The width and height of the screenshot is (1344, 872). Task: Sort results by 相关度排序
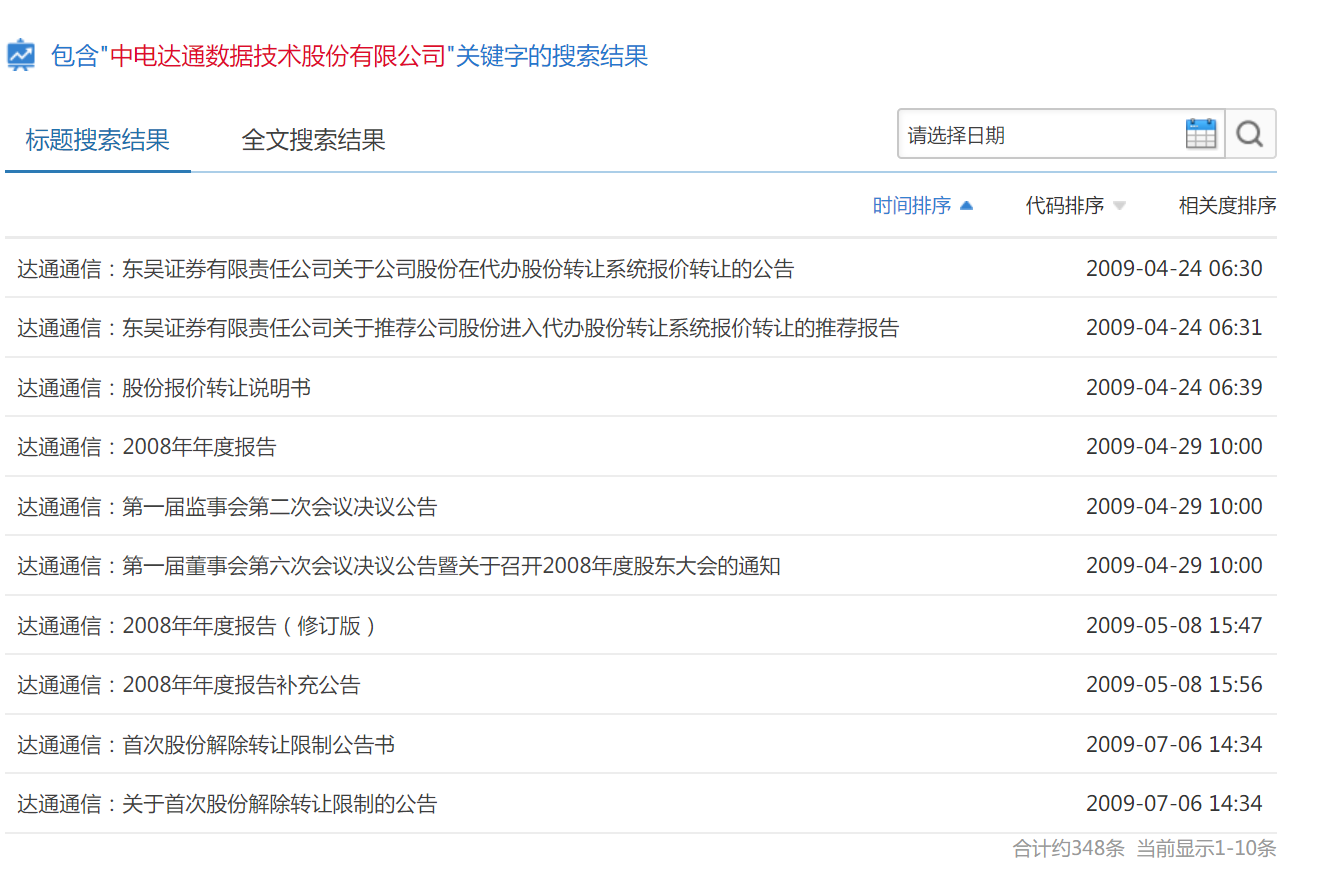pos(1228,206)
